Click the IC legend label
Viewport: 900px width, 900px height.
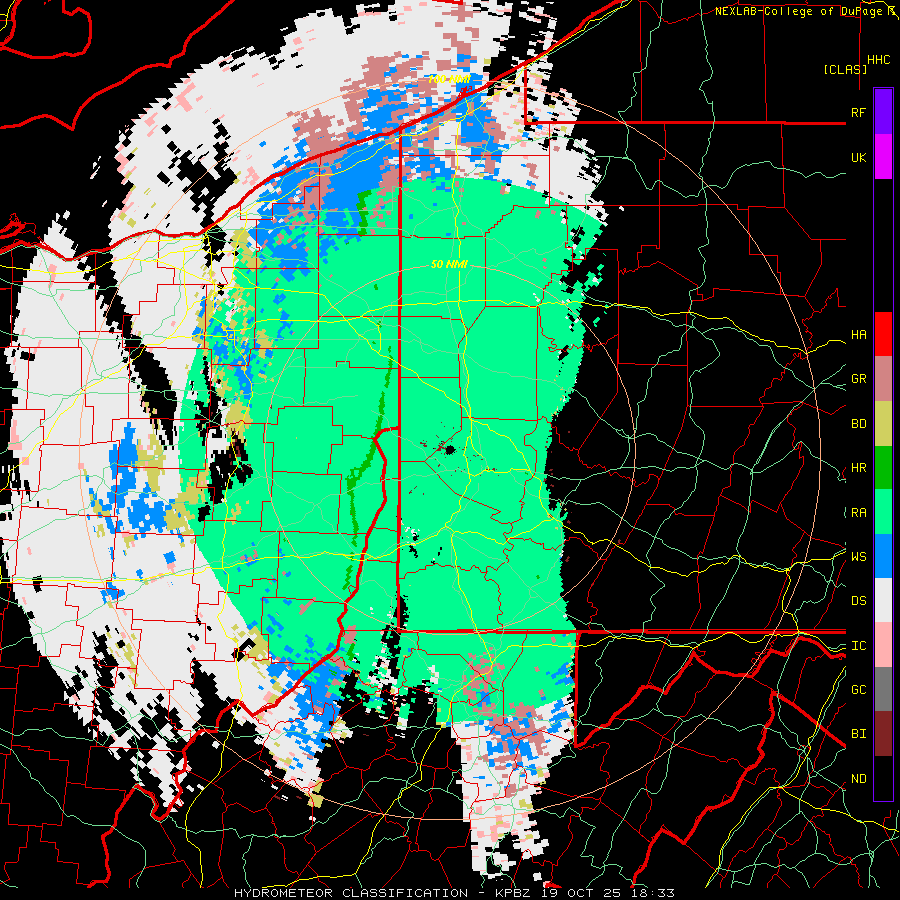pos(859,646)
